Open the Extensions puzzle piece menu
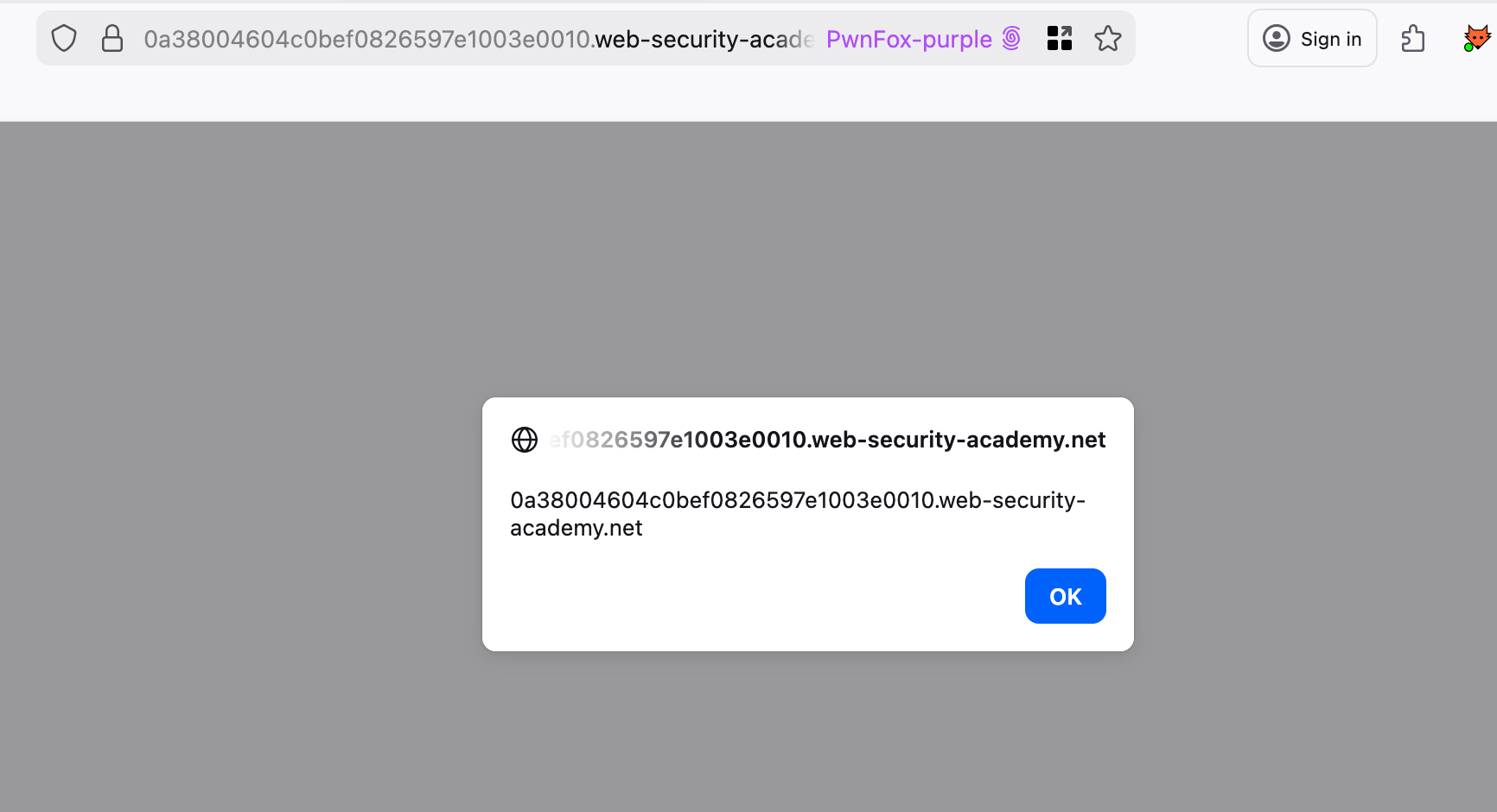Viewport: 1497px width, 812px height. (1412, 39)
